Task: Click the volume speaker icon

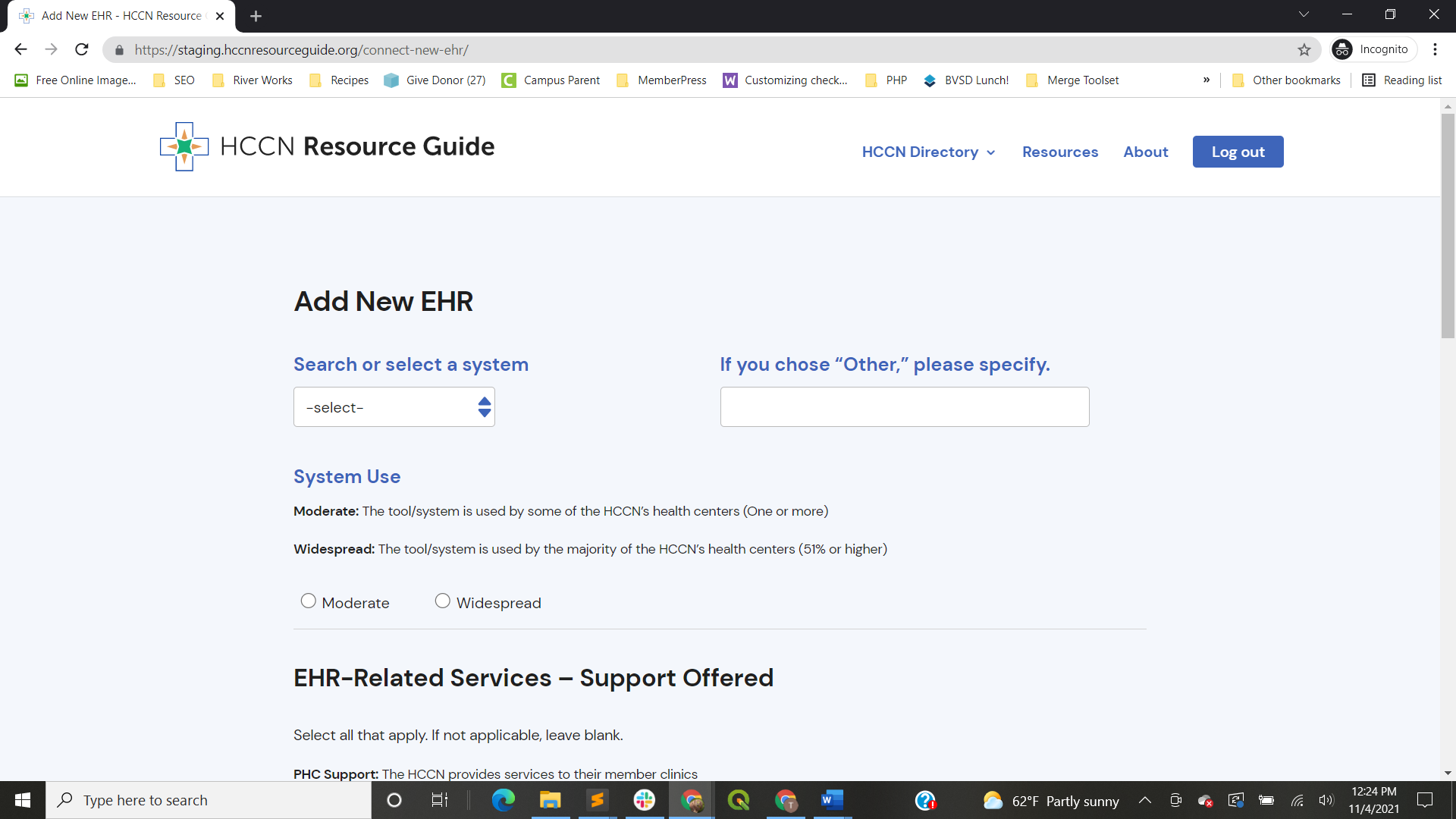Action: (x=1326, y=800)
